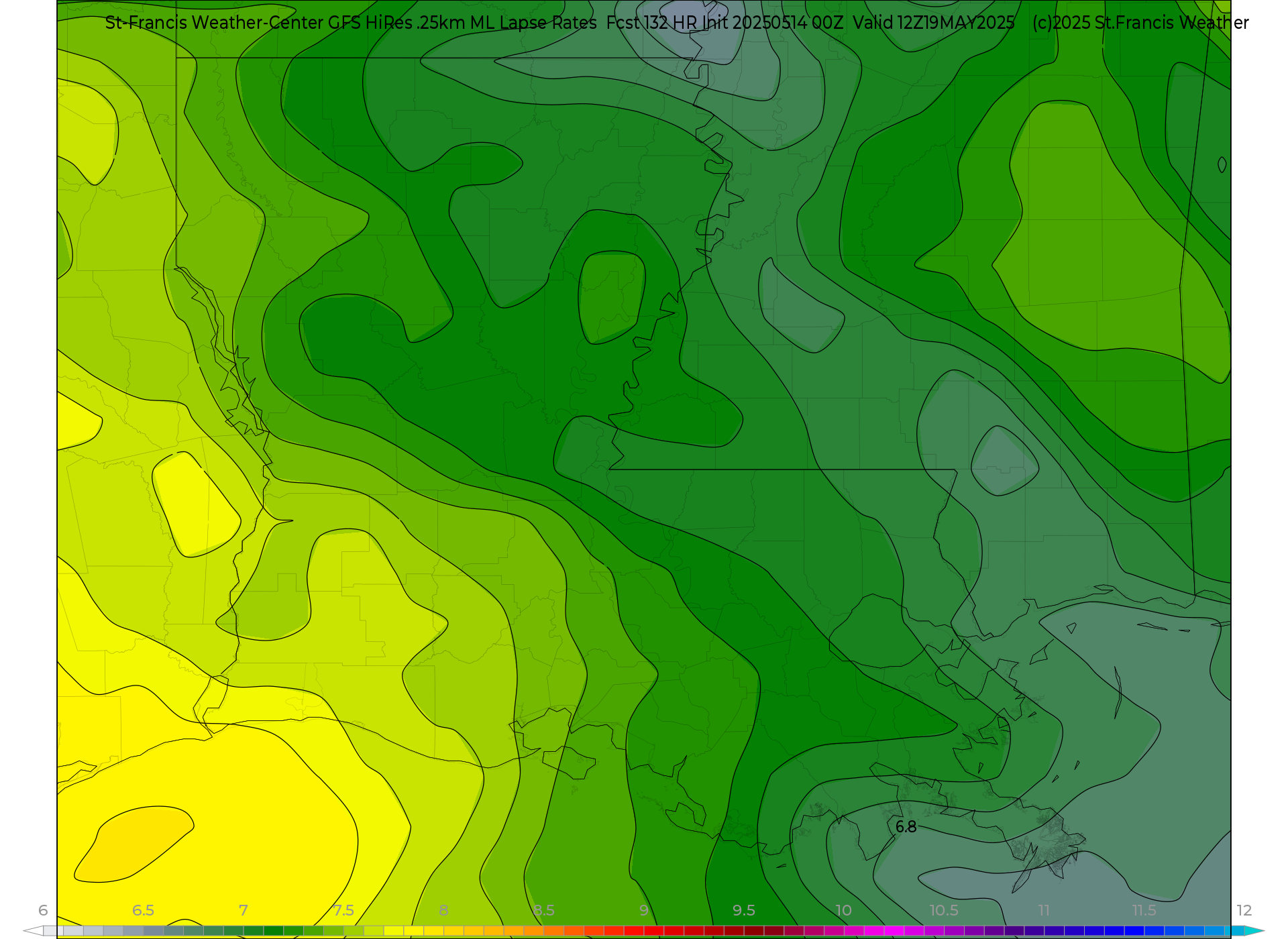Click 'GFS HiRes .25km ML Lapse Rates' in title
This screenshot has height=939, width=1288.
point(462,23)
